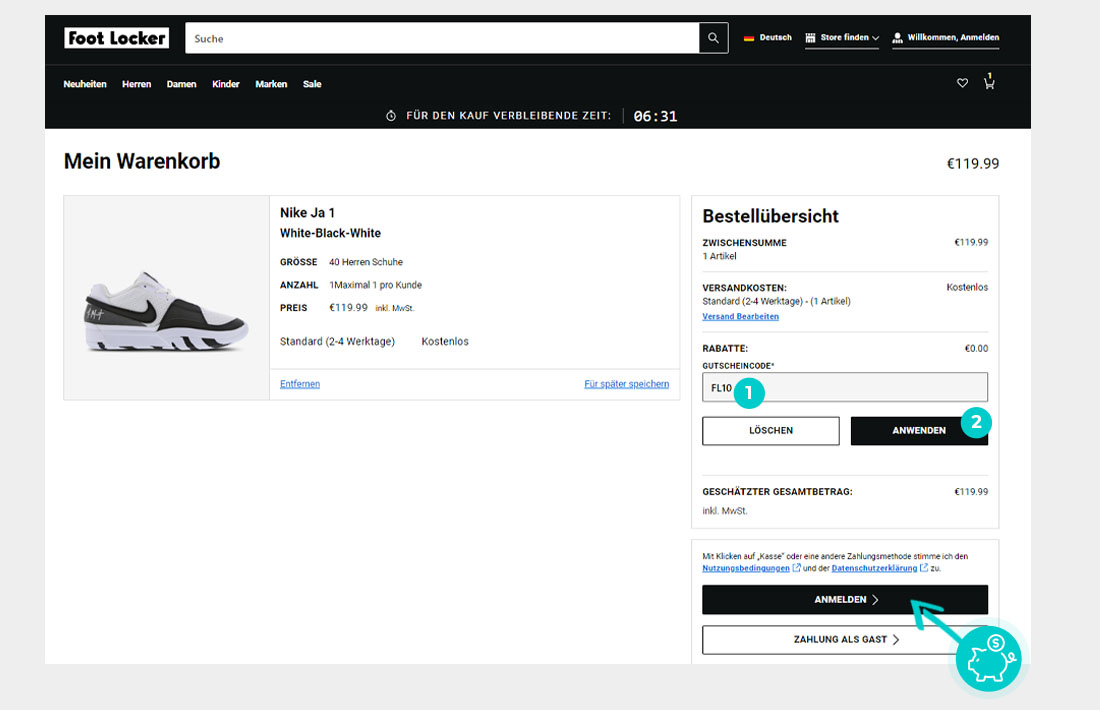Click the Nike Ja 1 product title
Viewport: 1100px width, 710px height.
click(x=307, y=213)
